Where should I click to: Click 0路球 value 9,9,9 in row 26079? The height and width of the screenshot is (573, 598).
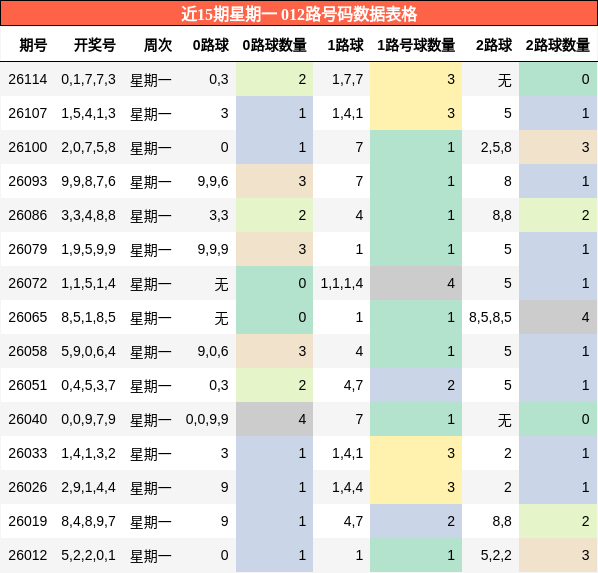[213, 249]
